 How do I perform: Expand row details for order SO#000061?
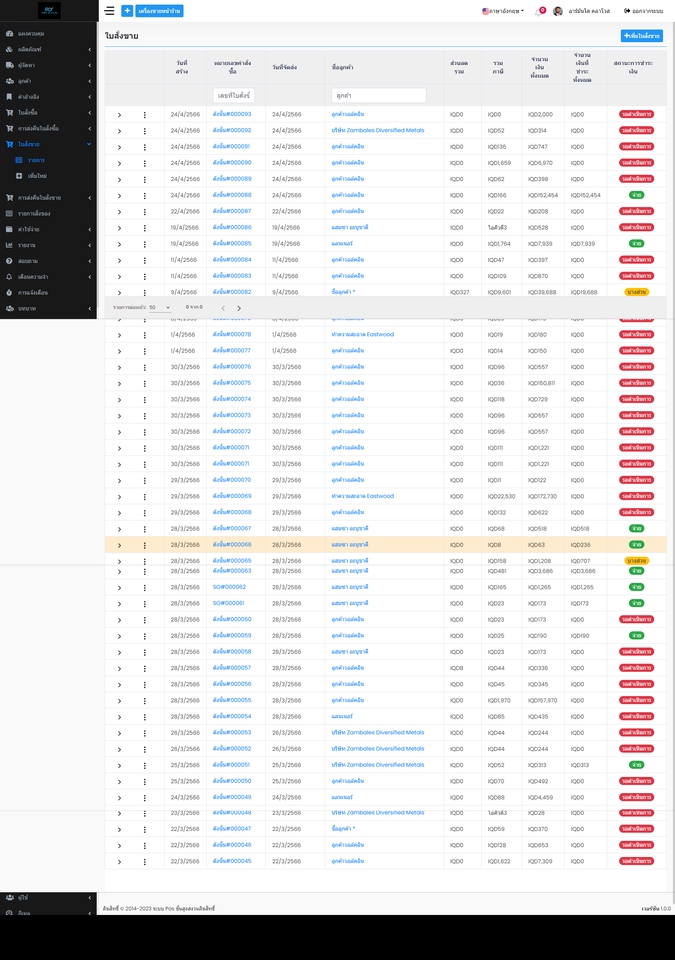click(x=119, y=604)
